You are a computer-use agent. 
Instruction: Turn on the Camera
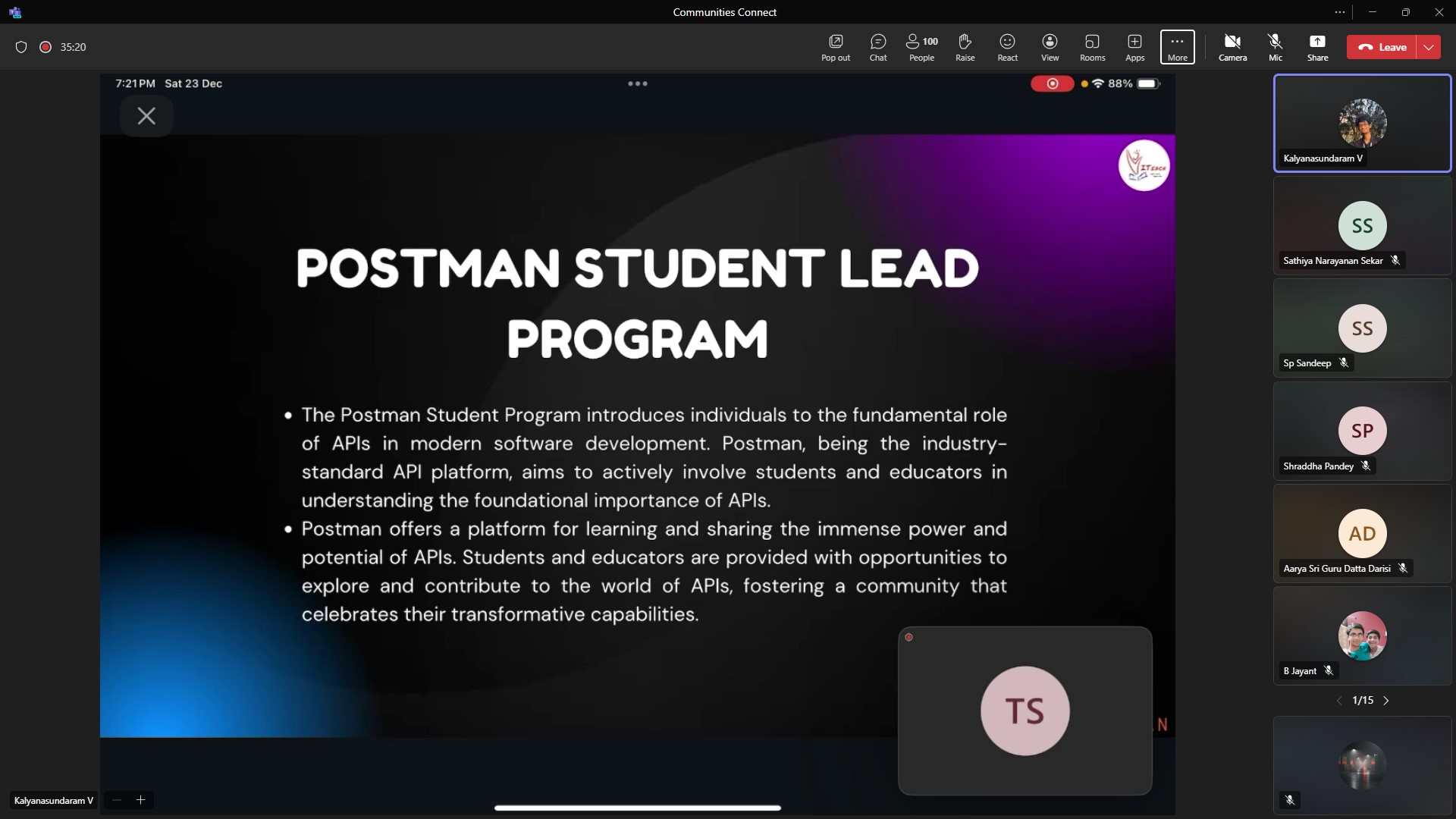click(x=1232, y=47)
